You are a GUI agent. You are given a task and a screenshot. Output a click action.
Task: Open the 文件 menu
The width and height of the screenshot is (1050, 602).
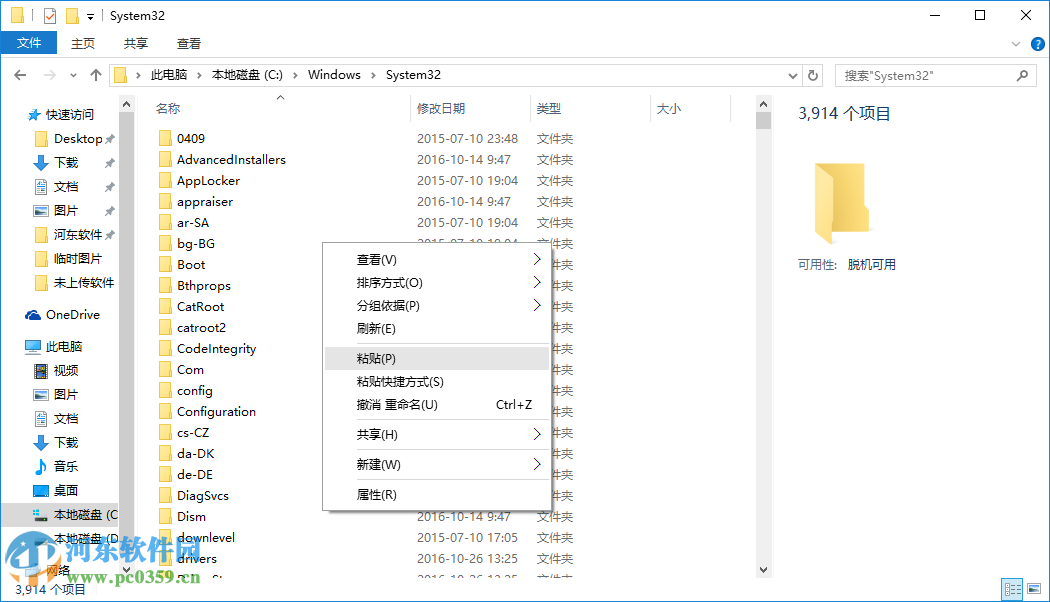click(x=29, y=43)
